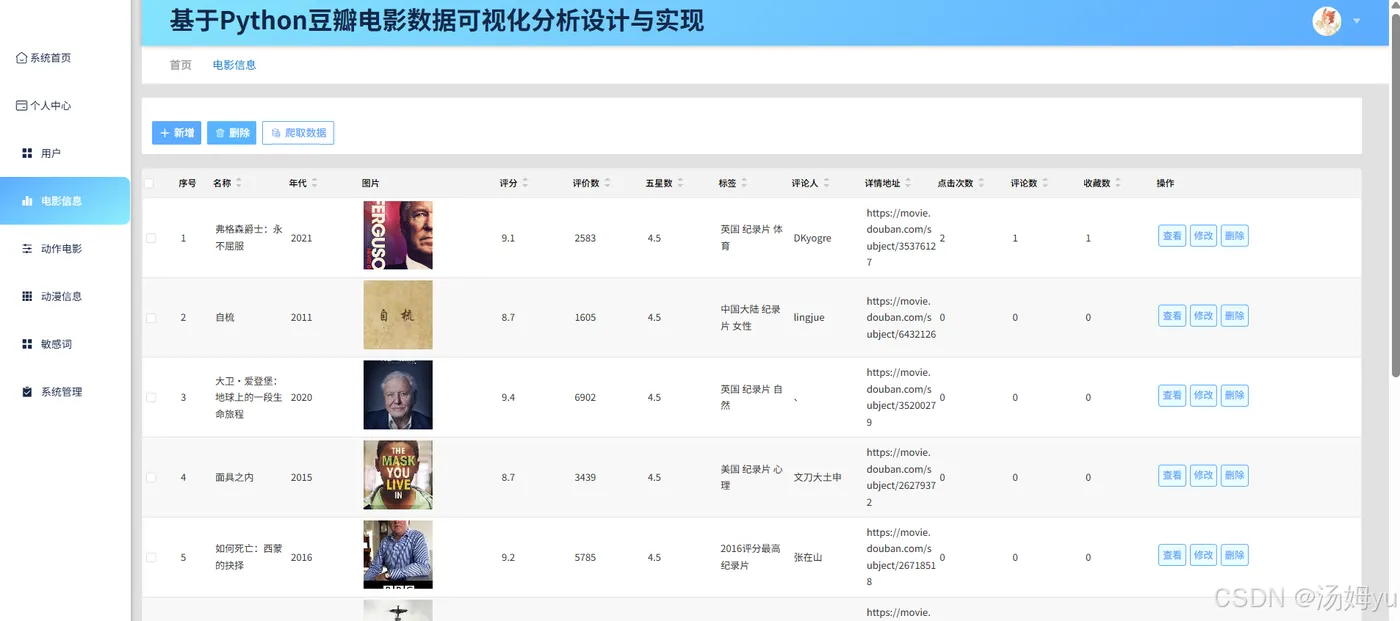The image size is (1400, 621).
Task: Click 删除 for row 5 如何死亡
Action: pos(1235,556)
